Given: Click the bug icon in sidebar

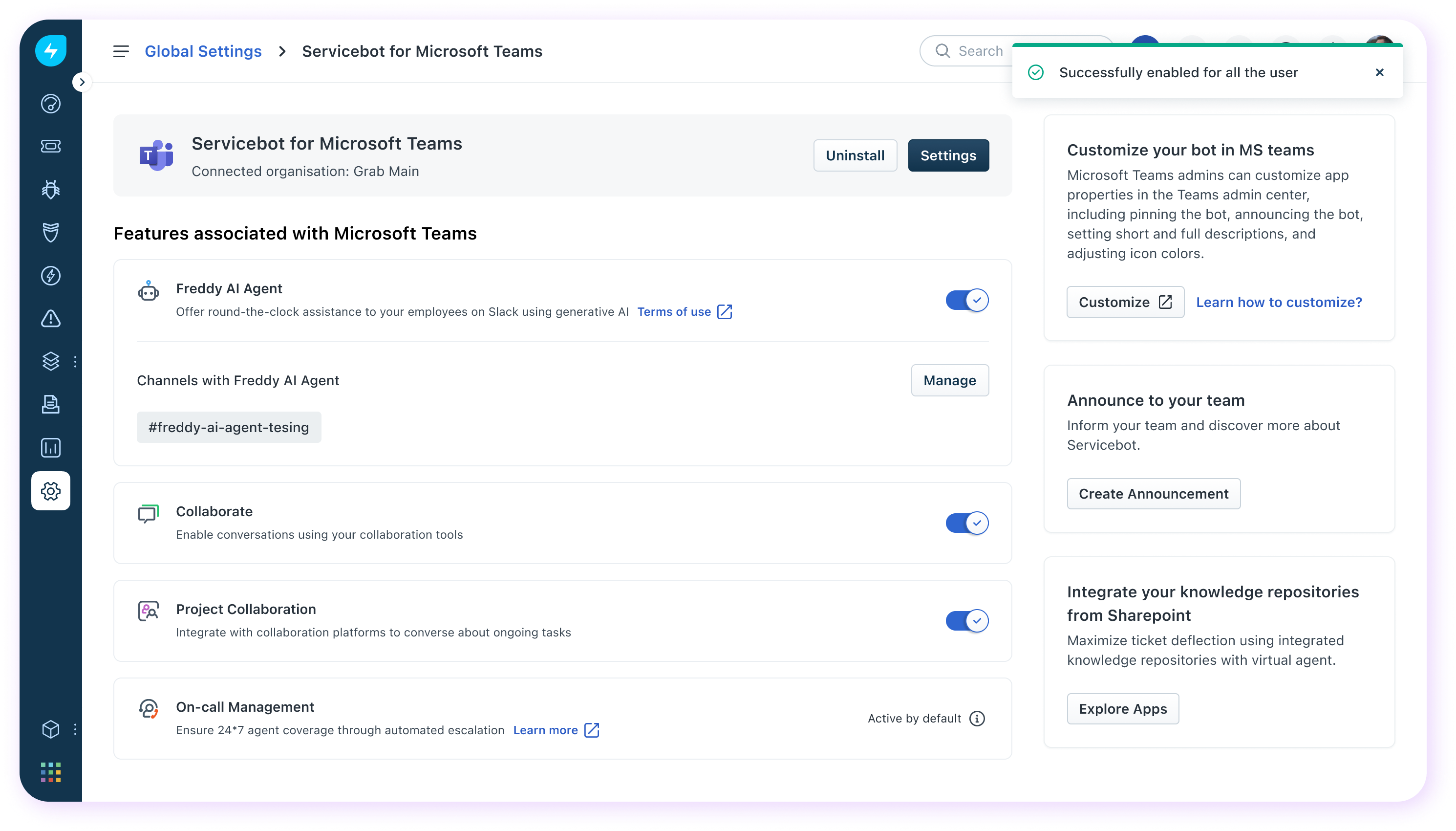Looking at the screenshot, I should [x=51, y=190].
